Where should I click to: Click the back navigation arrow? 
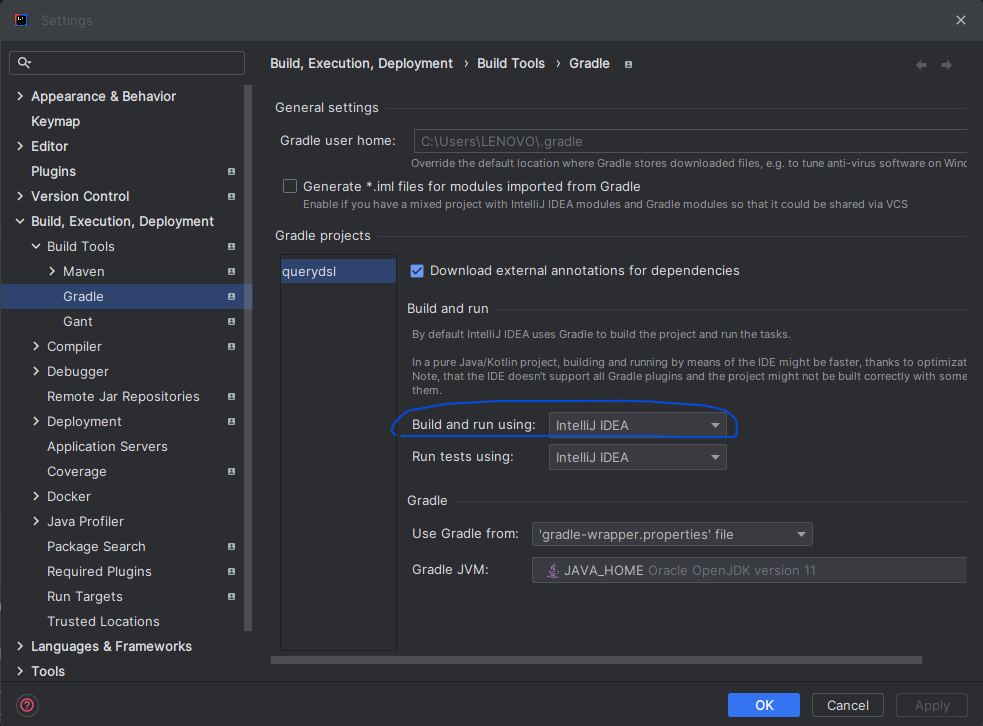coord(921,65)
